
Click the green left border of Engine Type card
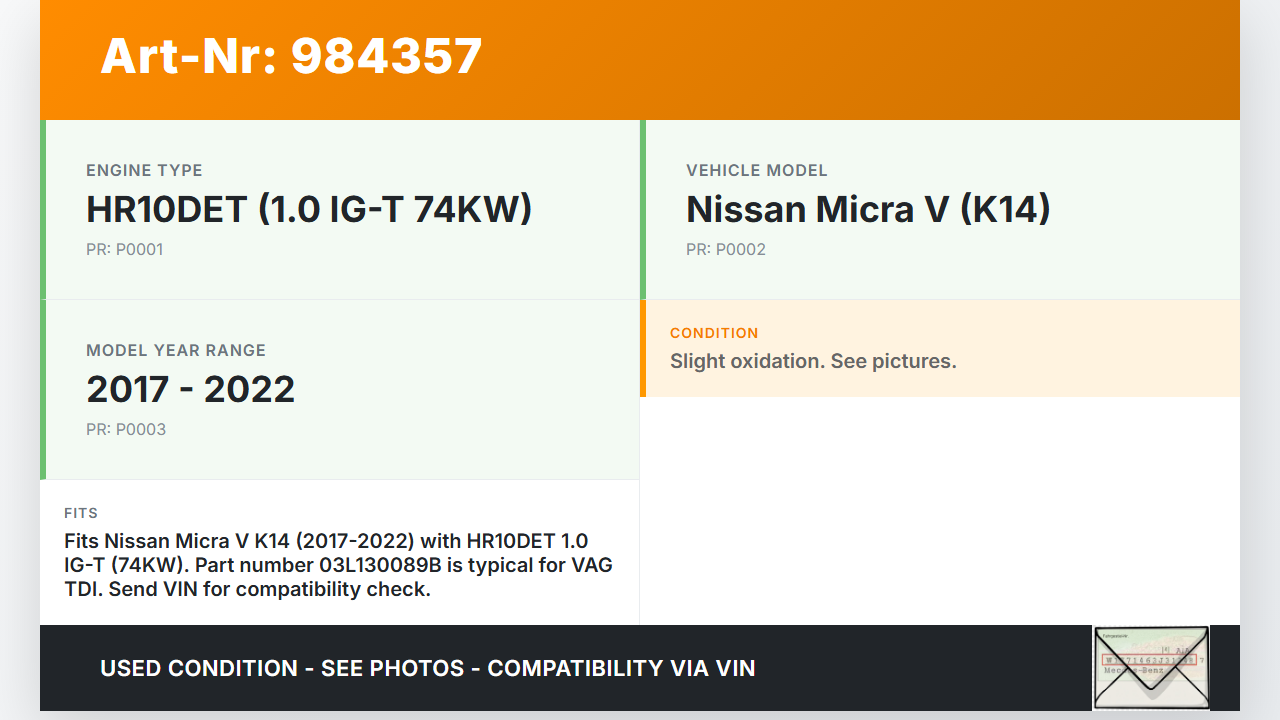(43, 210)
